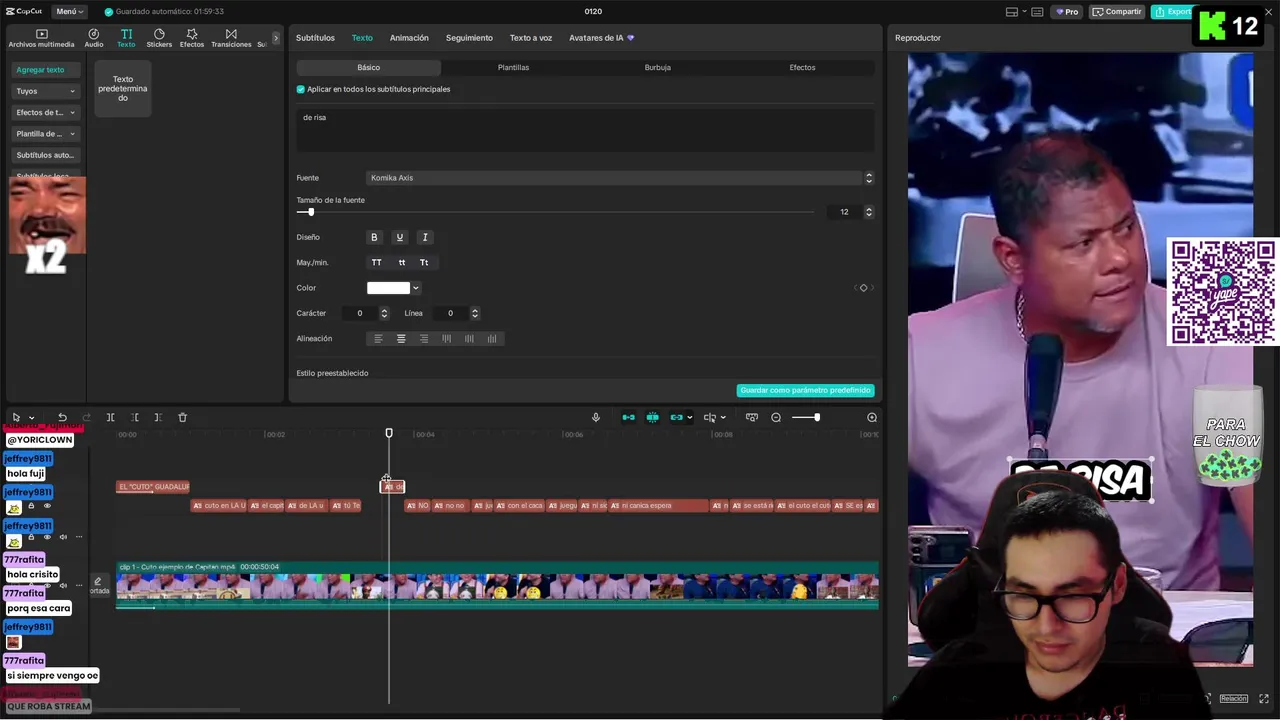Apply underline text design
Image resolution: width=1280 pixels, height=720 pixels.
(399, 237)
